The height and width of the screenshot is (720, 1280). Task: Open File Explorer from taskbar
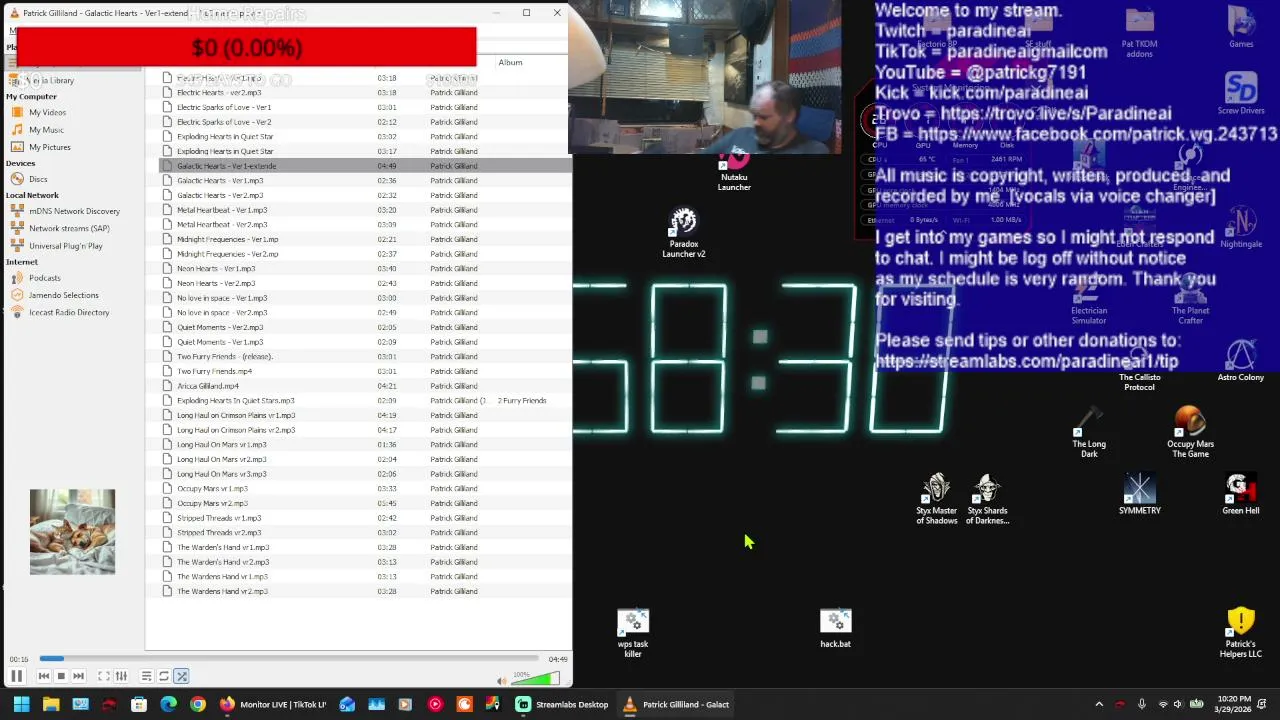(x=51, y=704)
